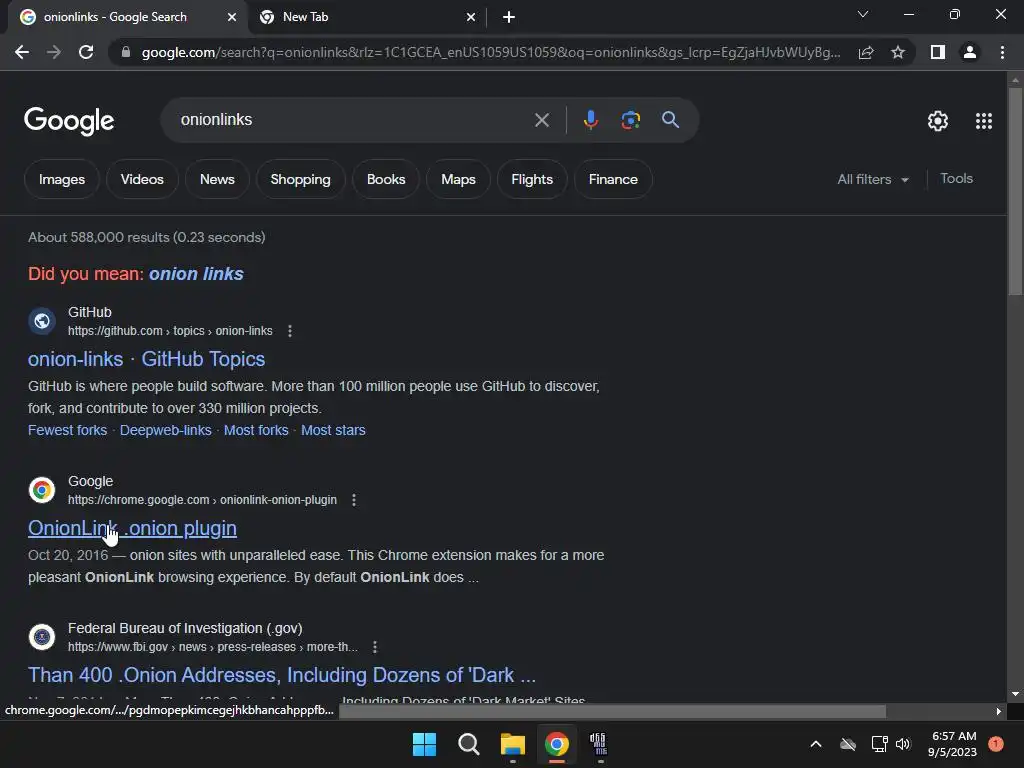Share this page using the share icon
The height and width of the screenshot is (768, 1024).
866,52
